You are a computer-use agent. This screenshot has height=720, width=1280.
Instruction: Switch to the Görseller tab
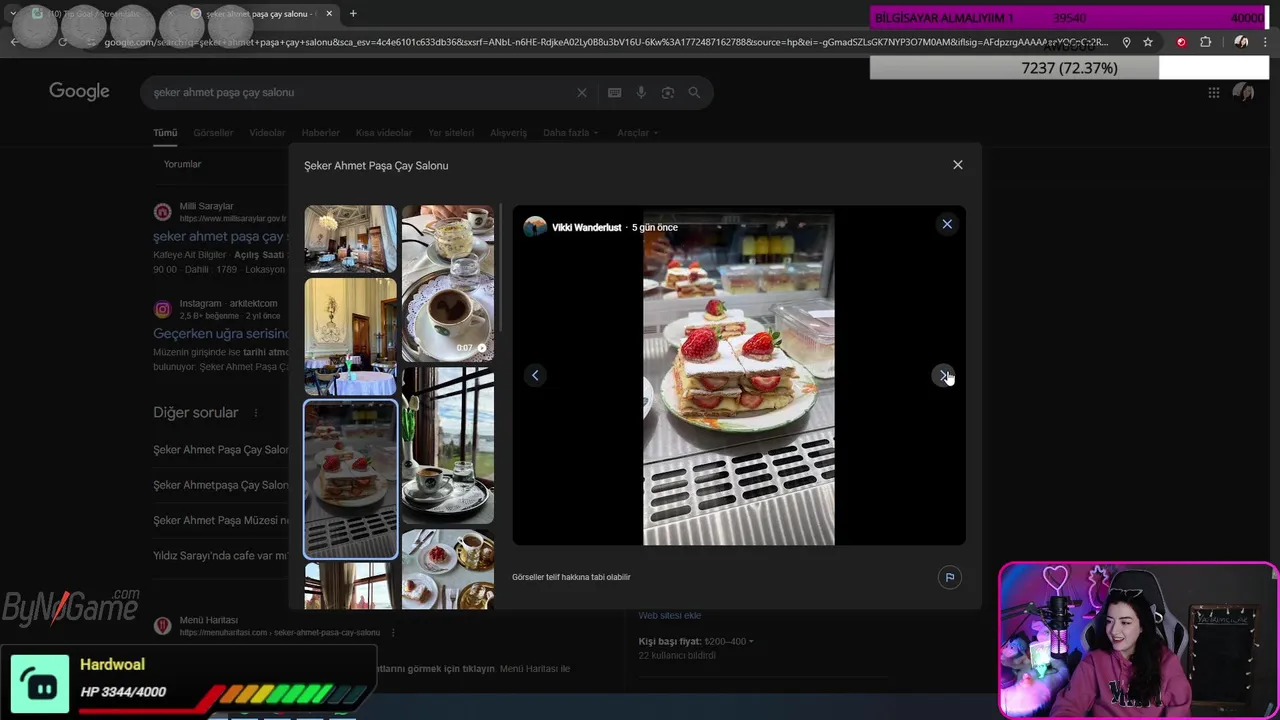tap(213, 132)
